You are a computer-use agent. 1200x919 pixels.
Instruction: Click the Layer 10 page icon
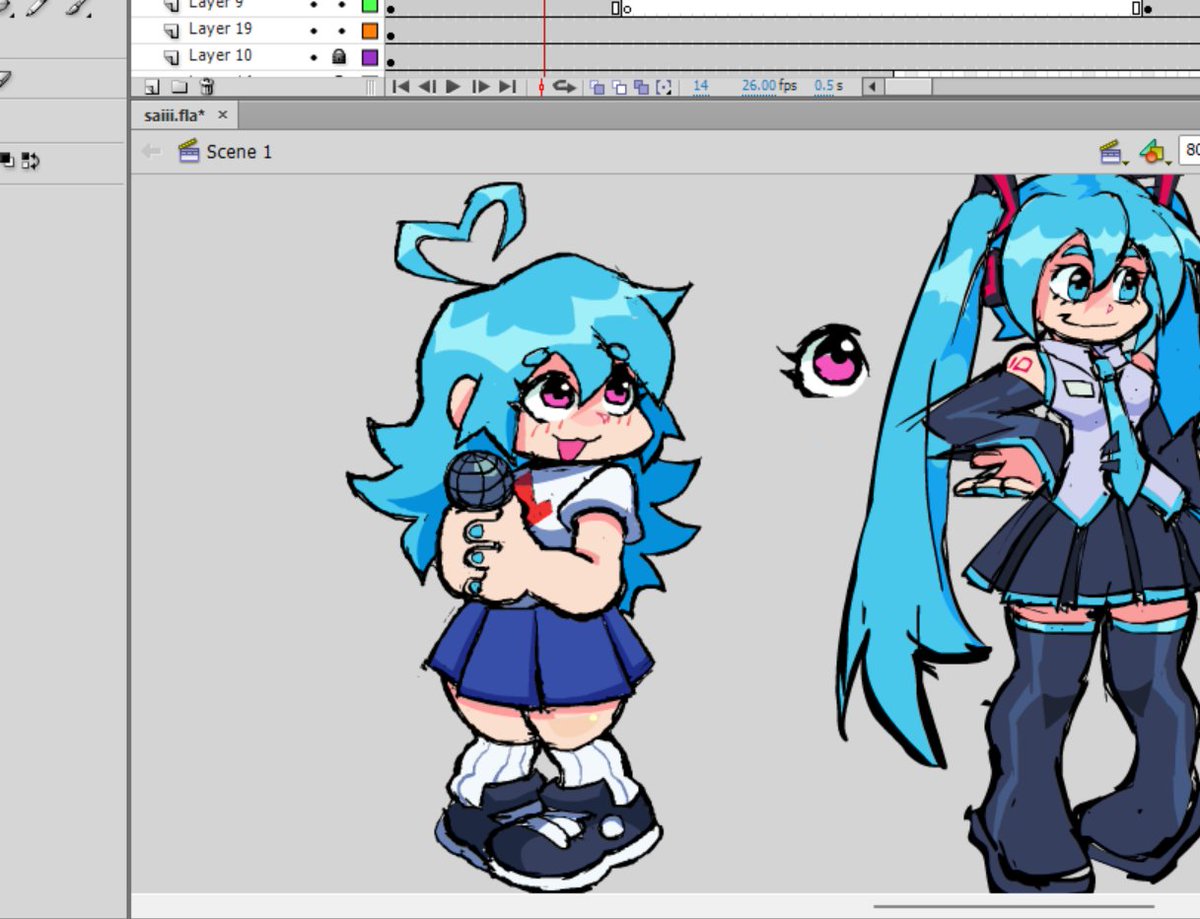pyautogui.click(x=172, y=57)
